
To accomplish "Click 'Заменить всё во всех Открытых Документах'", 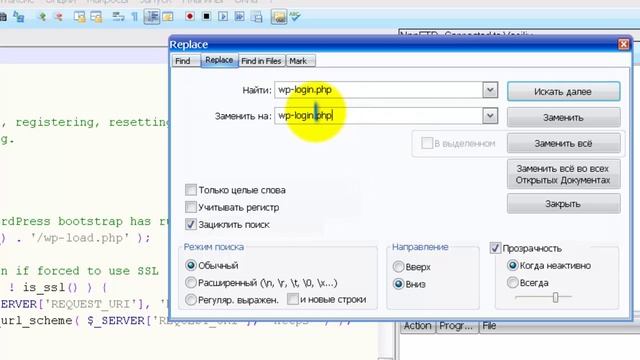I will click(563, 174).
